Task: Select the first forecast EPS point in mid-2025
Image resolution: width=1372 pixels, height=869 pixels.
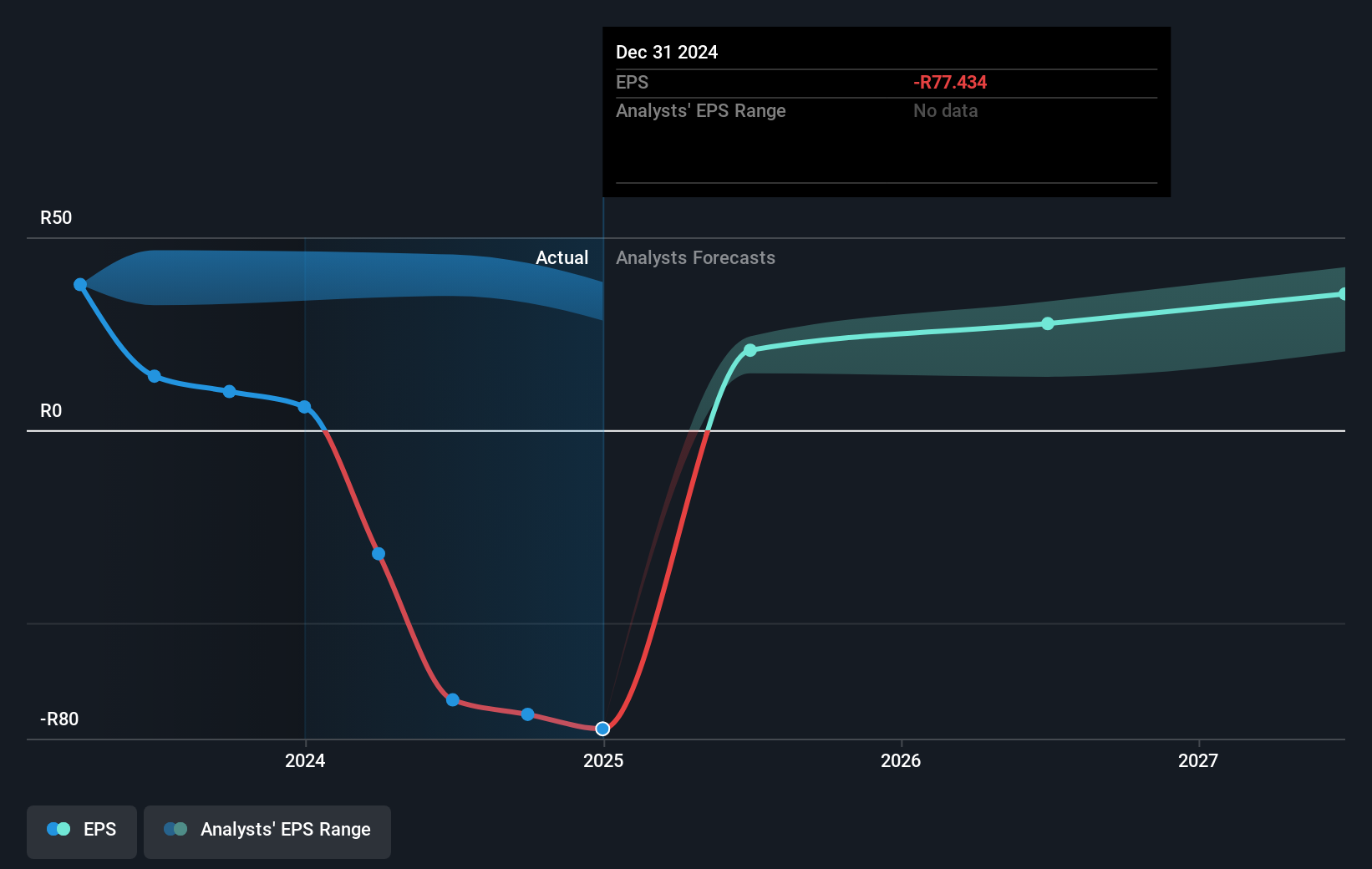Action: point(750,350)
